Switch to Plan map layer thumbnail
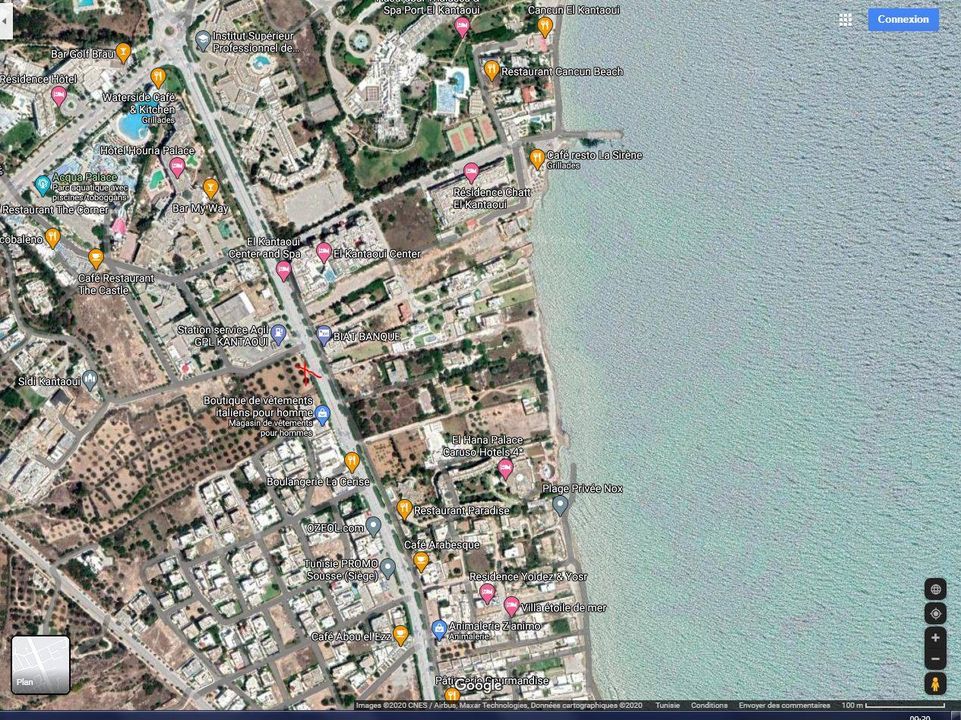This screenshot has width=961, height=720. [x=40, y=665]
